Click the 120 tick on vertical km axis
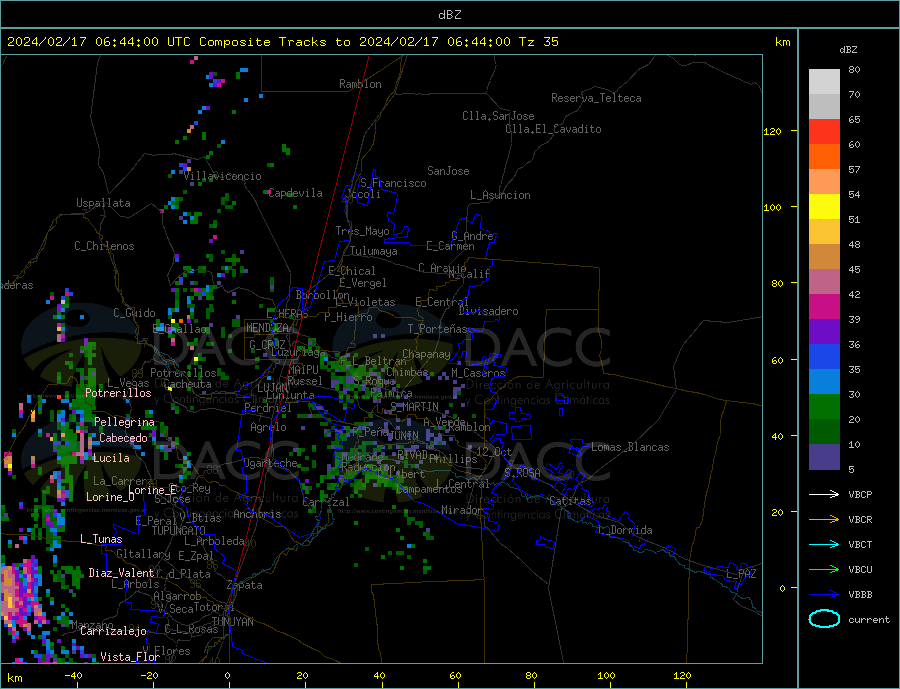 (772, 131)
